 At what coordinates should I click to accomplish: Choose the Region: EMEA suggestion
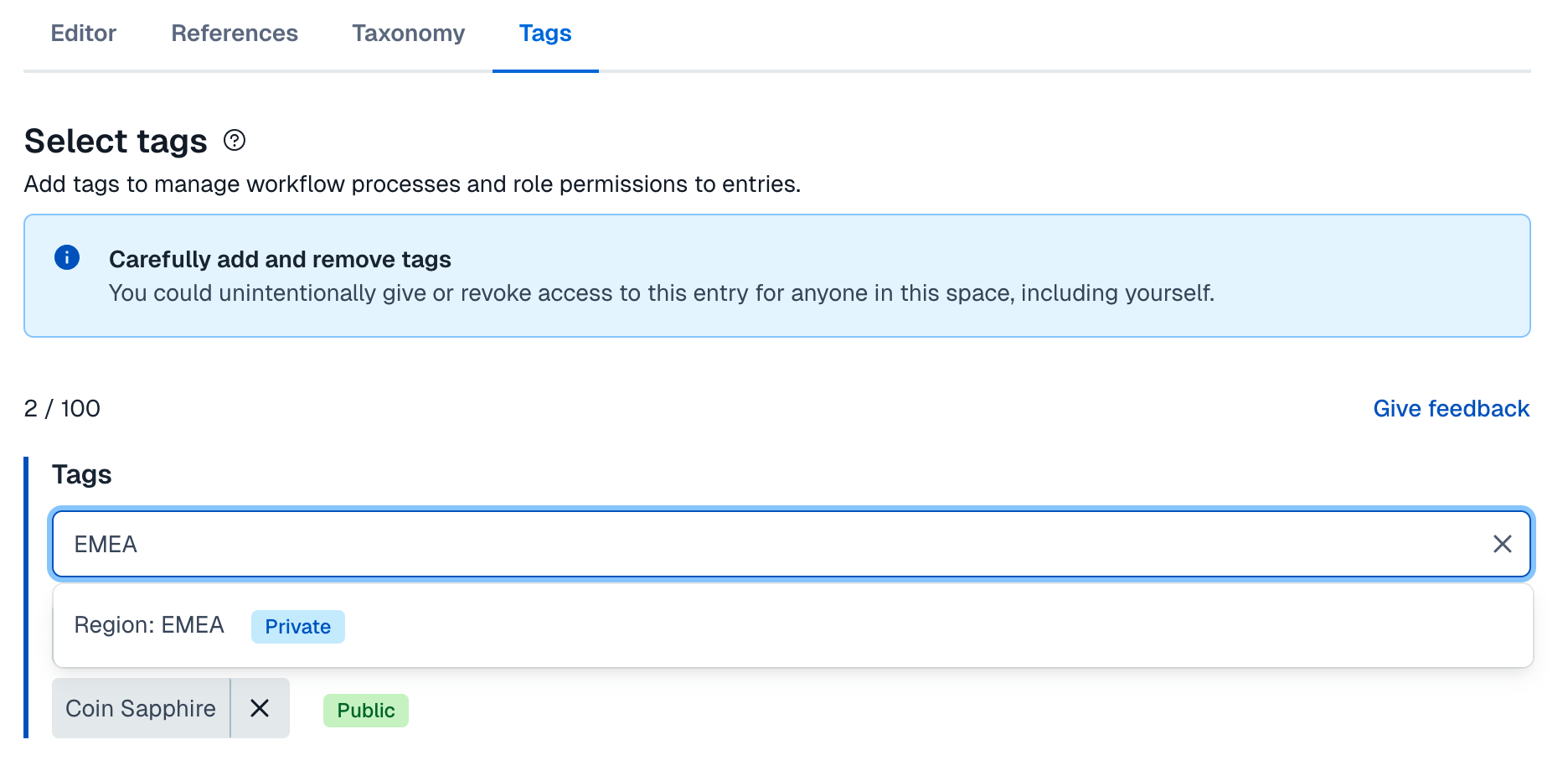[x=149, y=626]
